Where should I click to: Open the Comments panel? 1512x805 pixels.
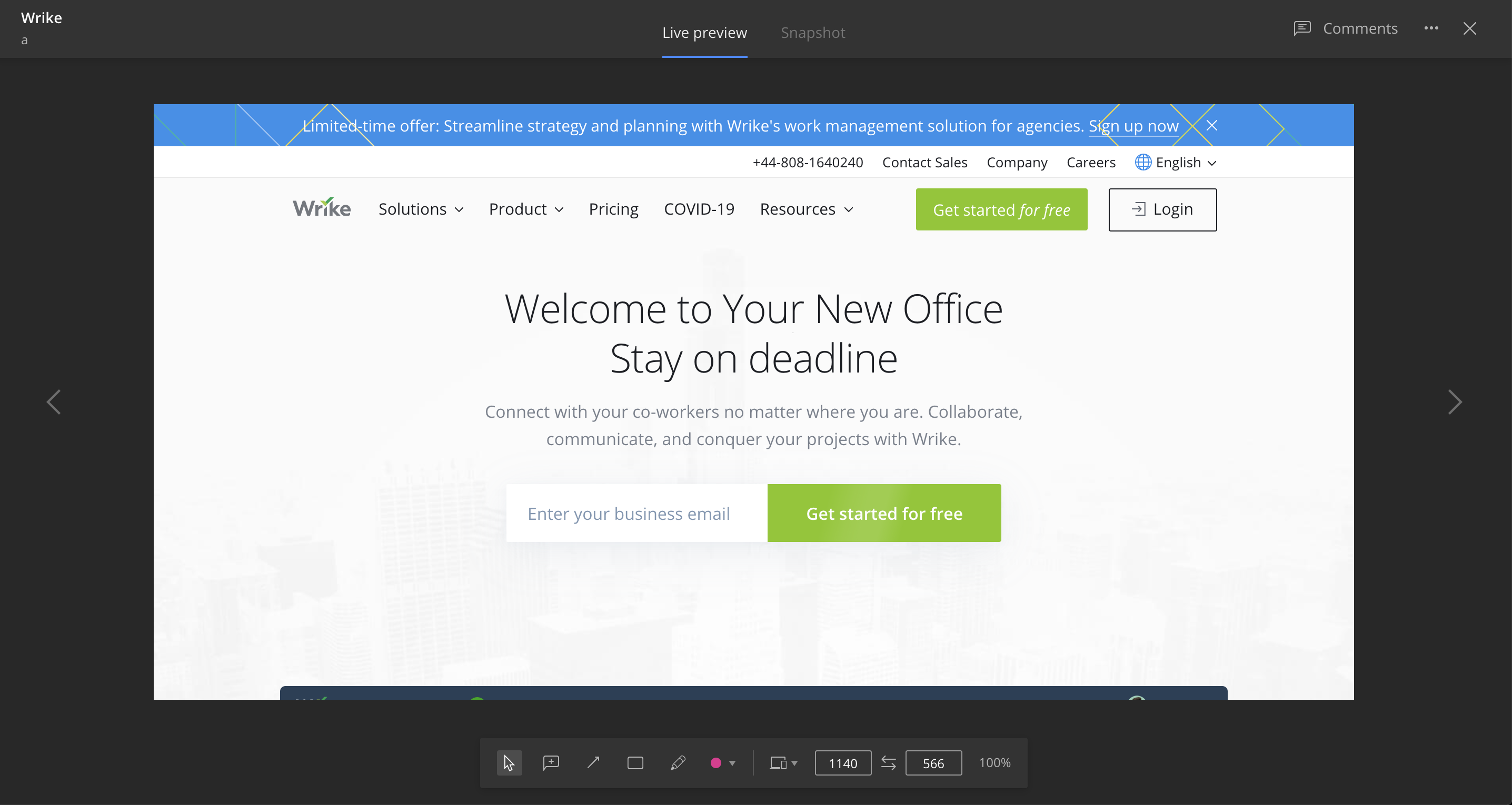point(1345,28)
